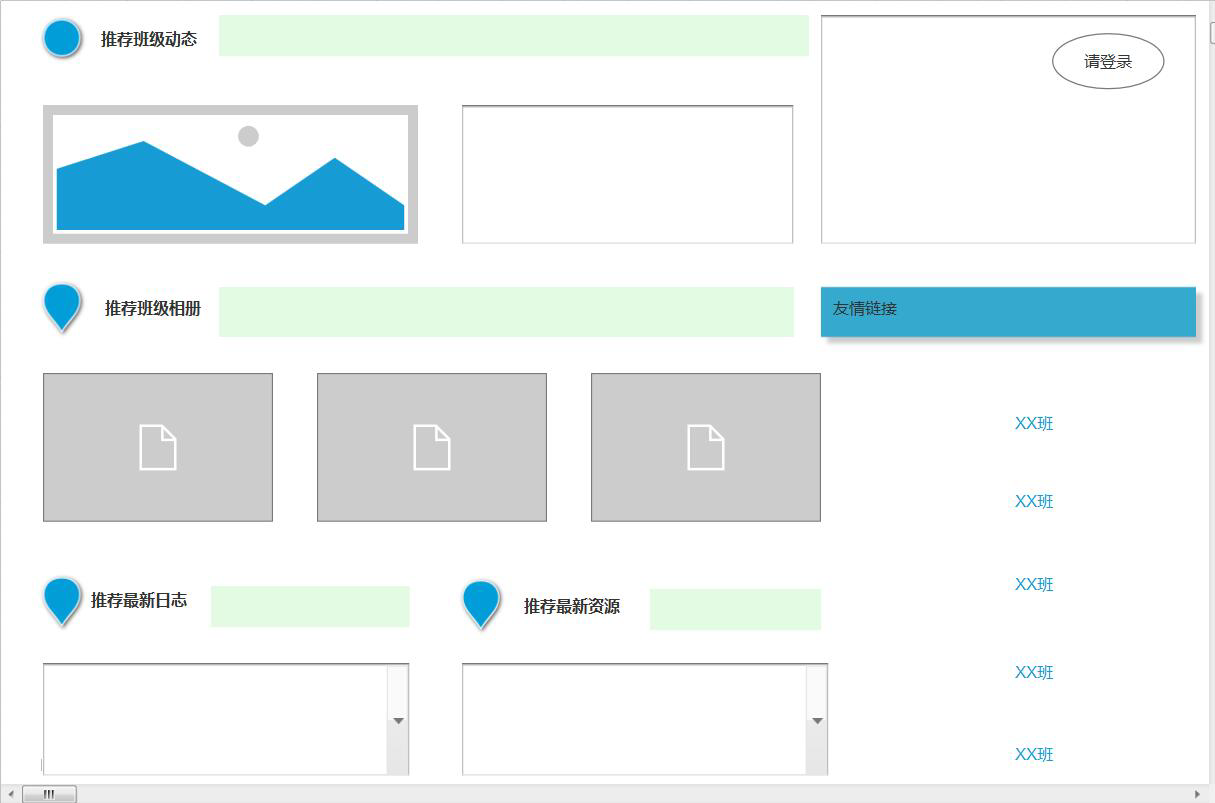Click the horizontal scrollbar thumb handle
Screen dimensions: 1215x803
tap(49, 794)
